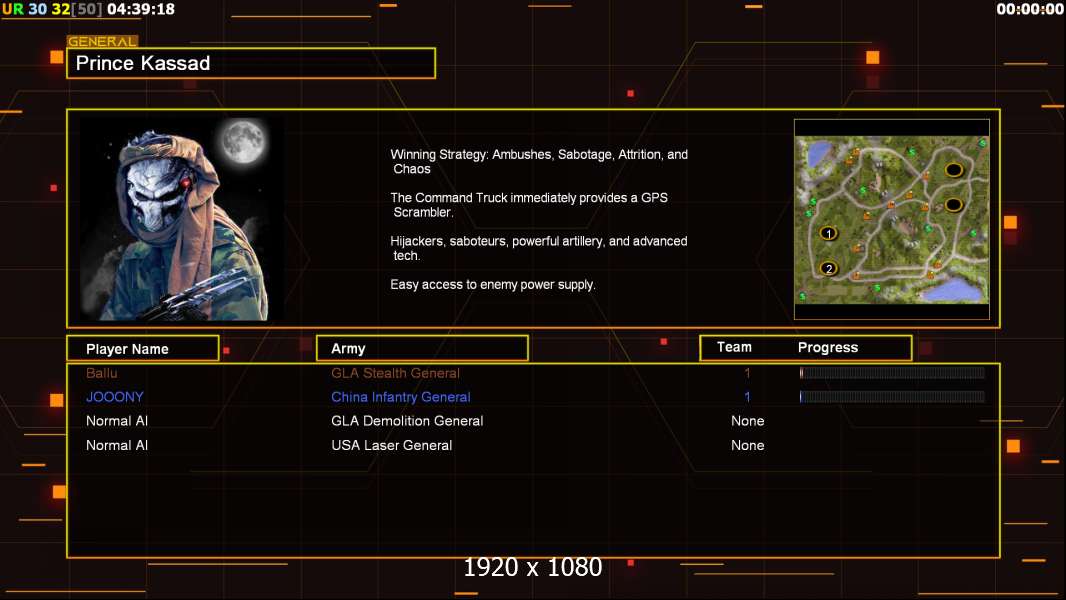Click the None team of GLA Demolition
Image resolution: width=1066 pixels, height=600 pixels.
pyautogui.click(x=747, y=421)
